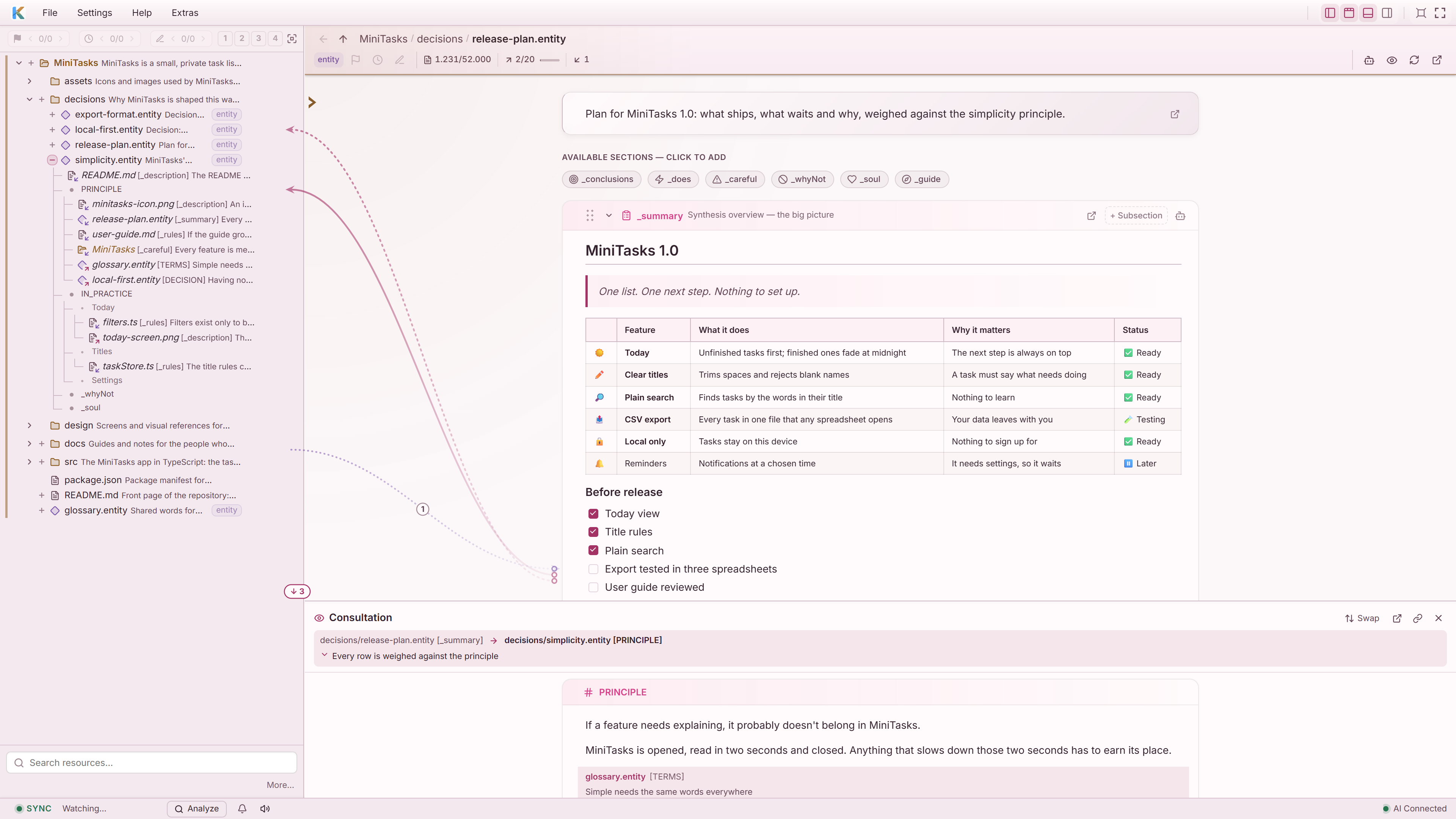Uncheck Today view checkbox

coord(593,513)
